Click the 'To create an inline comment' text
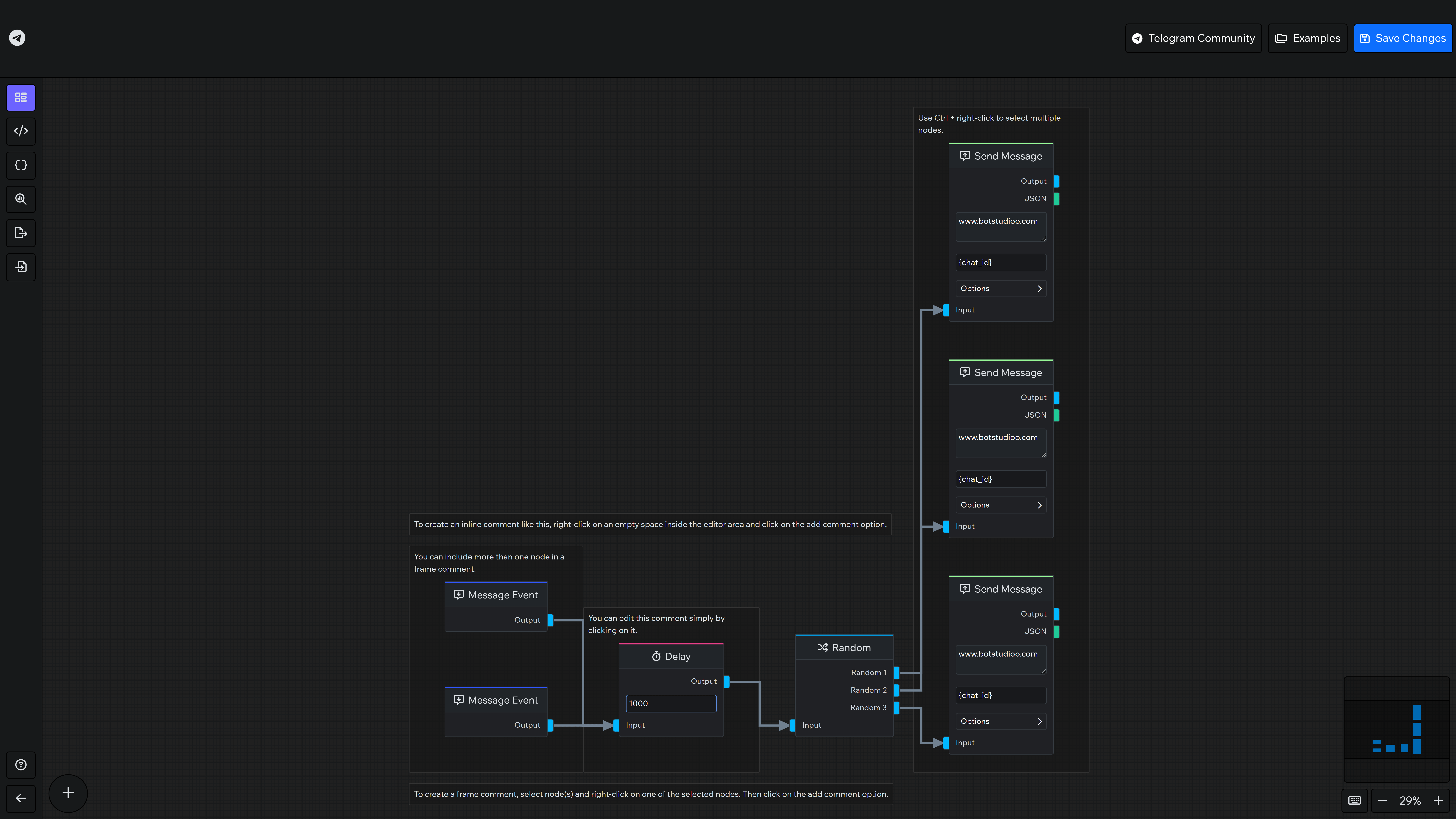The width and height of the screenshot is (1456, 819). (x=650, y=525)
